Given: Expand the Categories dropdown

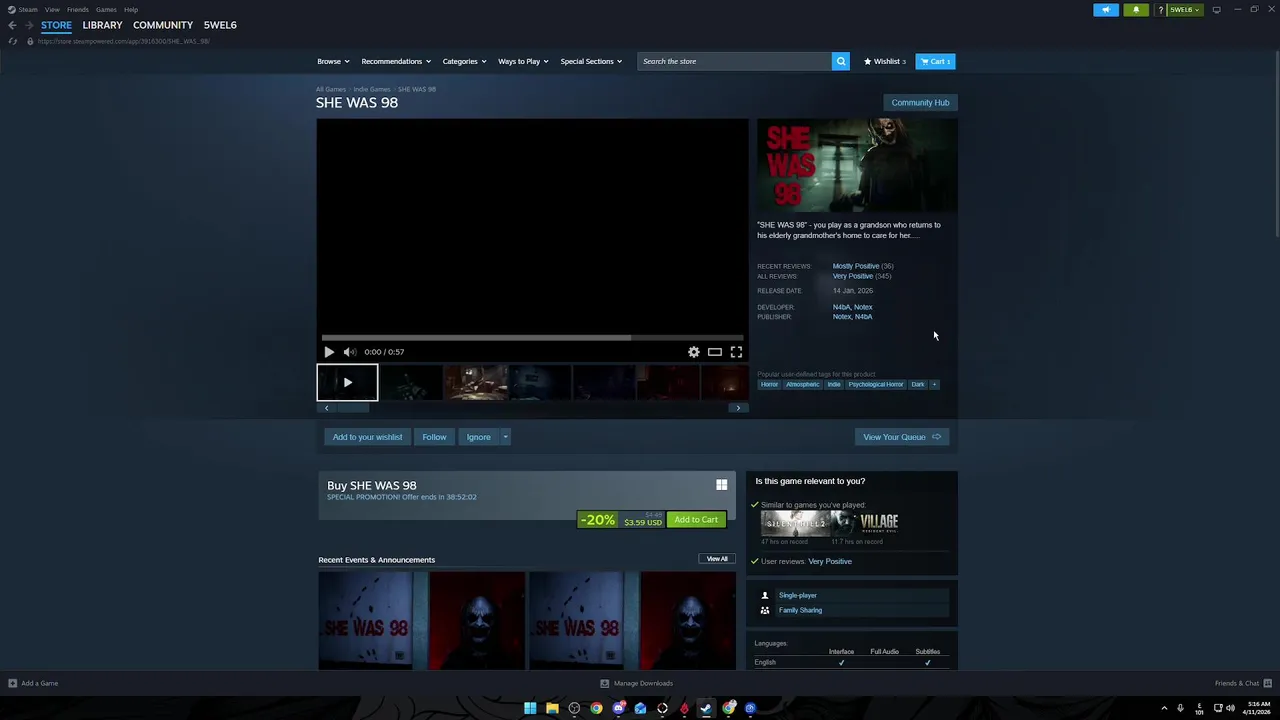Looking at the screenshot, I should (464, 61).
